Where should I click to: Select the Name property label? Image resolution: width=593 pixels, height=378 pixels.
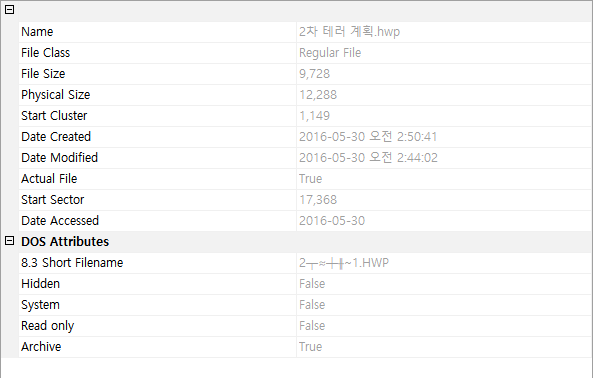pyautogui.click(x=37, y=32)
